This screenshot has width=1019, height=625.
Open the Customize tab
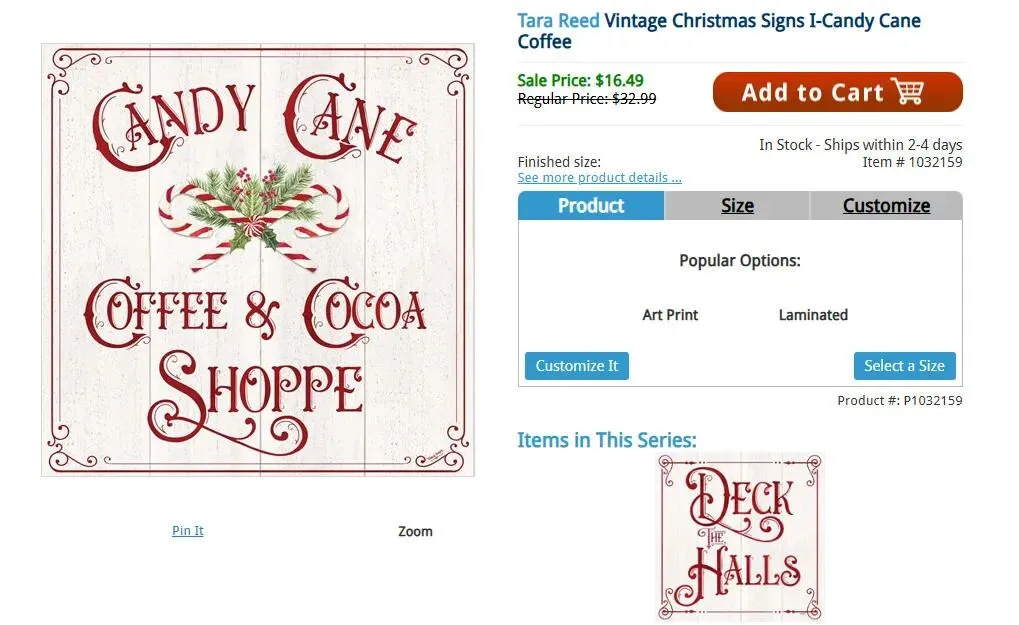coord(886,206)
